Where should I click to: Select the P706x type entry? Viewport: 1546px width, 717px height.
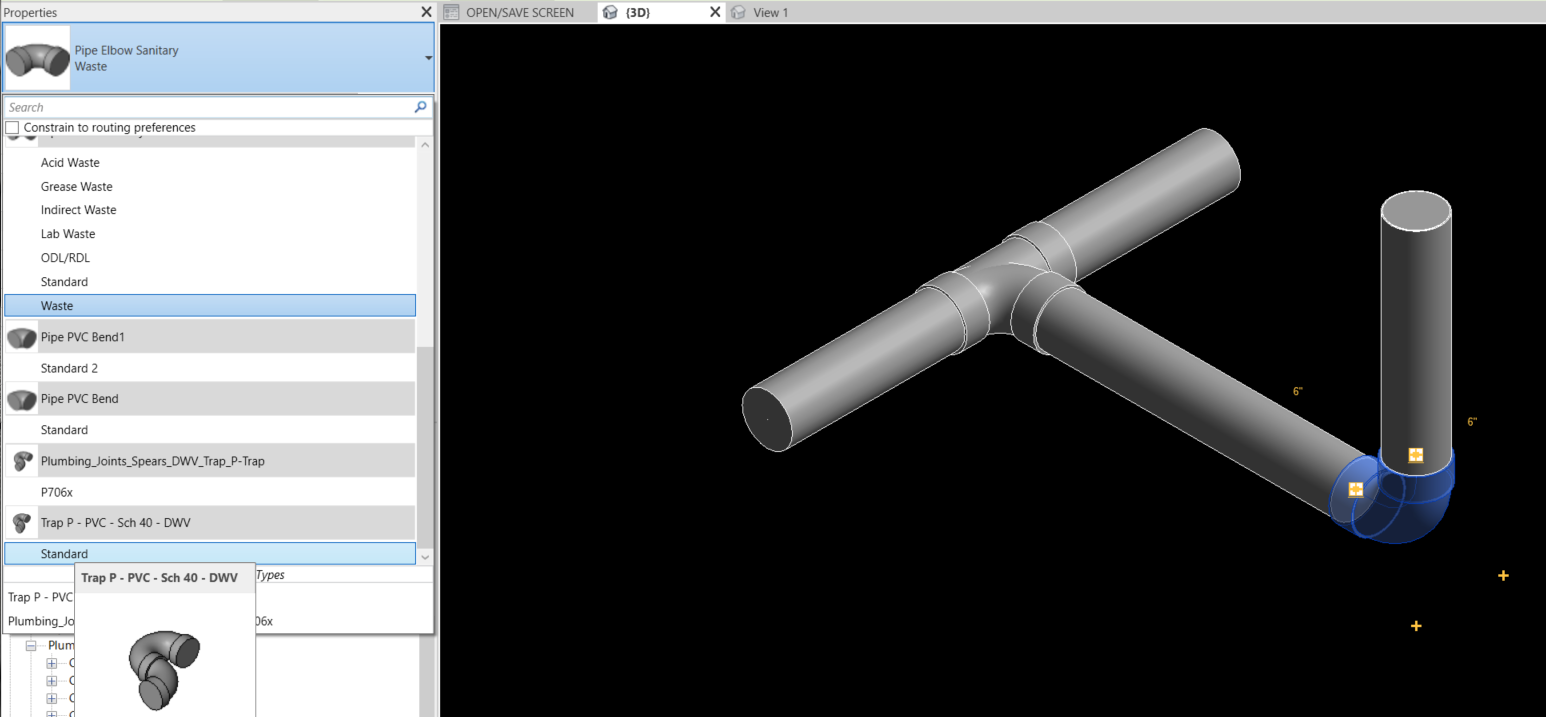coord(55,491)
